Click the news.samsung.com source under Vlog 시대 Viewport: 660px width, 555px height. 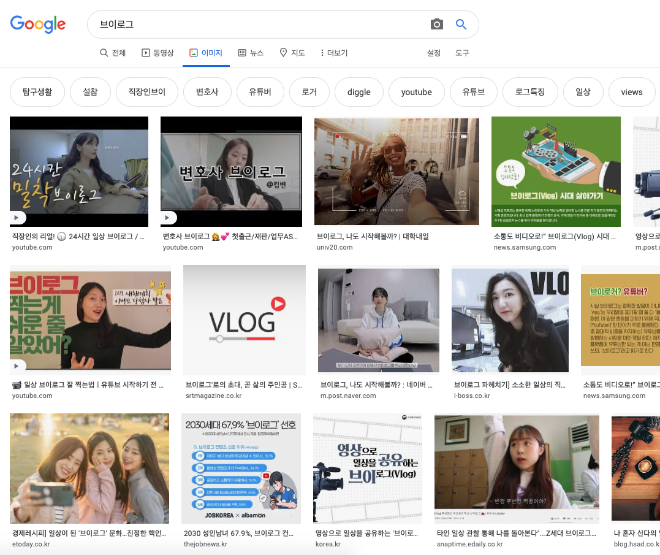(x=525, y=247)
